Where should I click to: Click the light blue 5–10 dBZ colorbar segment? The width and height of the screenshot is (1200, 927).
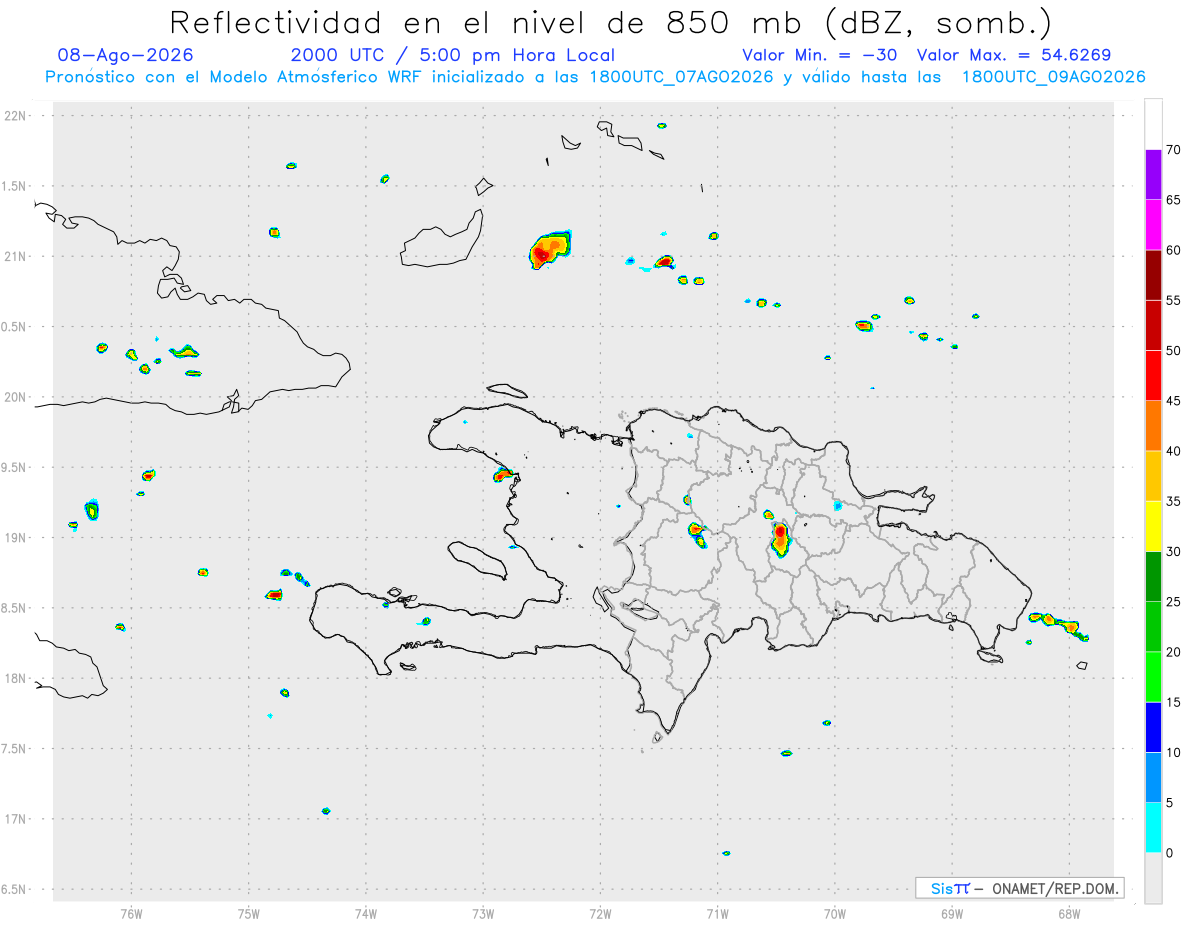click(1153, 778)
